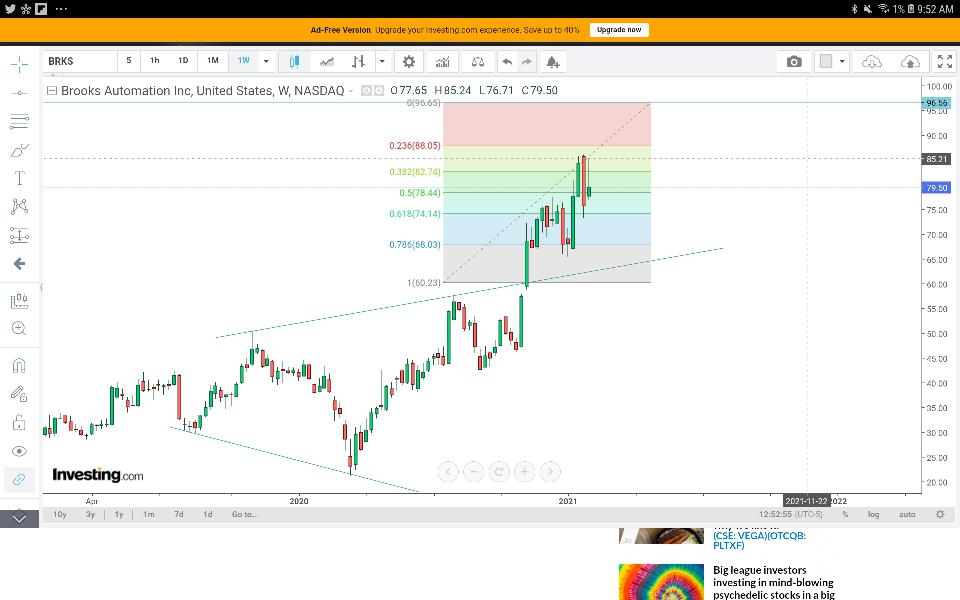The height and width of the screenshot is (600, 960).
Task: Select the 1M interval
Action: point(212,61)
